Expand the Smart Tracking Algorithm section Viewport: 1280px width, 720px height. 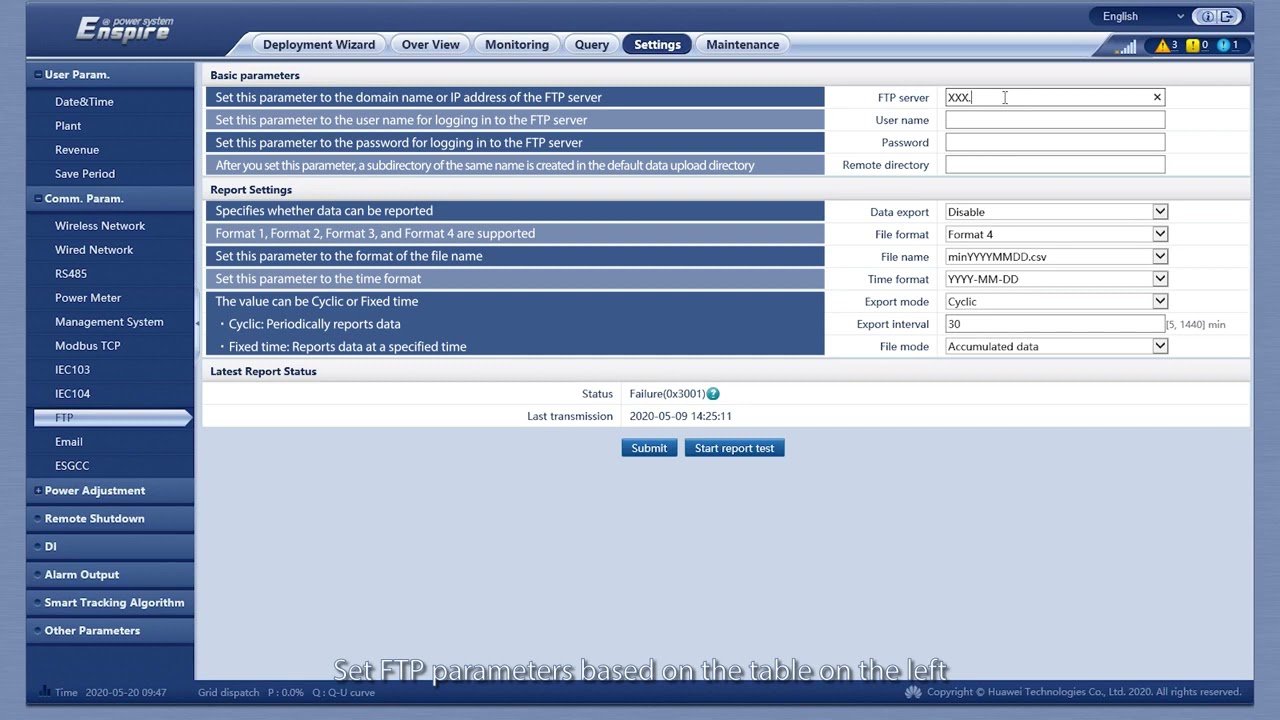coord(110,602)
